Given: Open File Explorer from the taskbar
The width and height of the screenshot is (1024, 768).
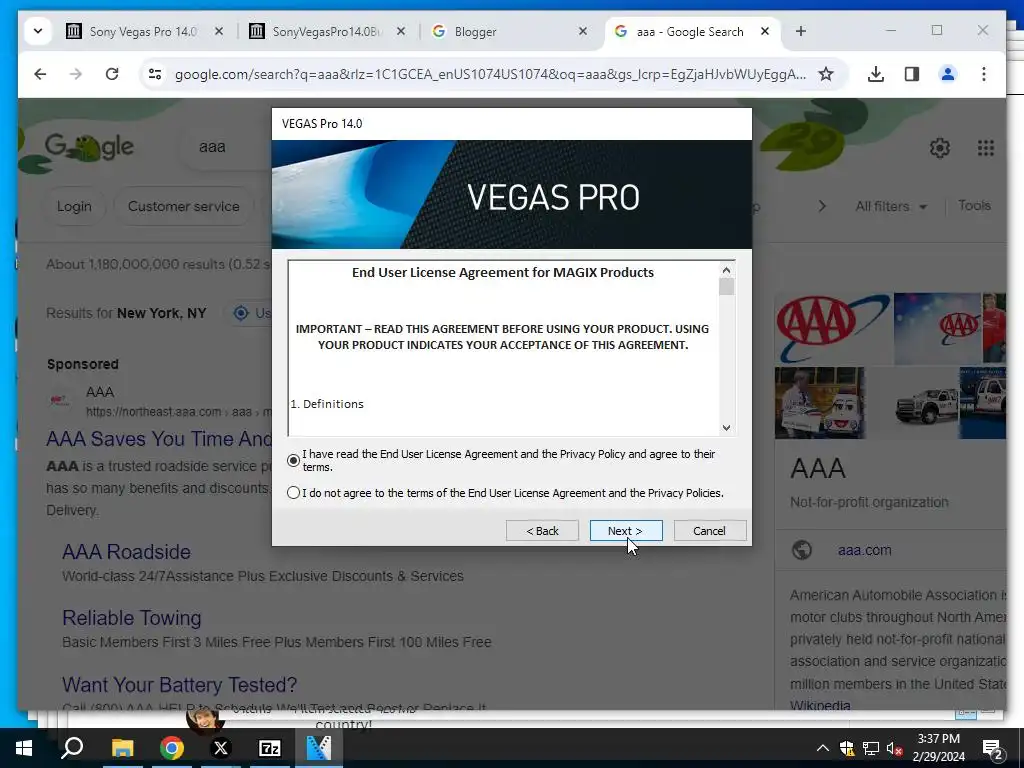Looking at the screenshot, I should pyautogui.click(x=122, y=748).
